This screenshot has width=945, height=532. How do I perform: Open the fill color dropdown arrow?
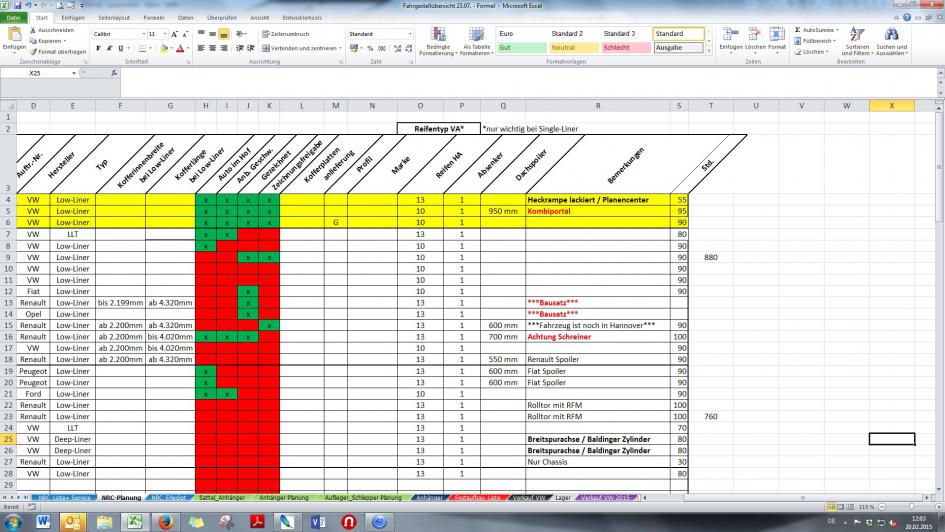[x=171, y=48]
